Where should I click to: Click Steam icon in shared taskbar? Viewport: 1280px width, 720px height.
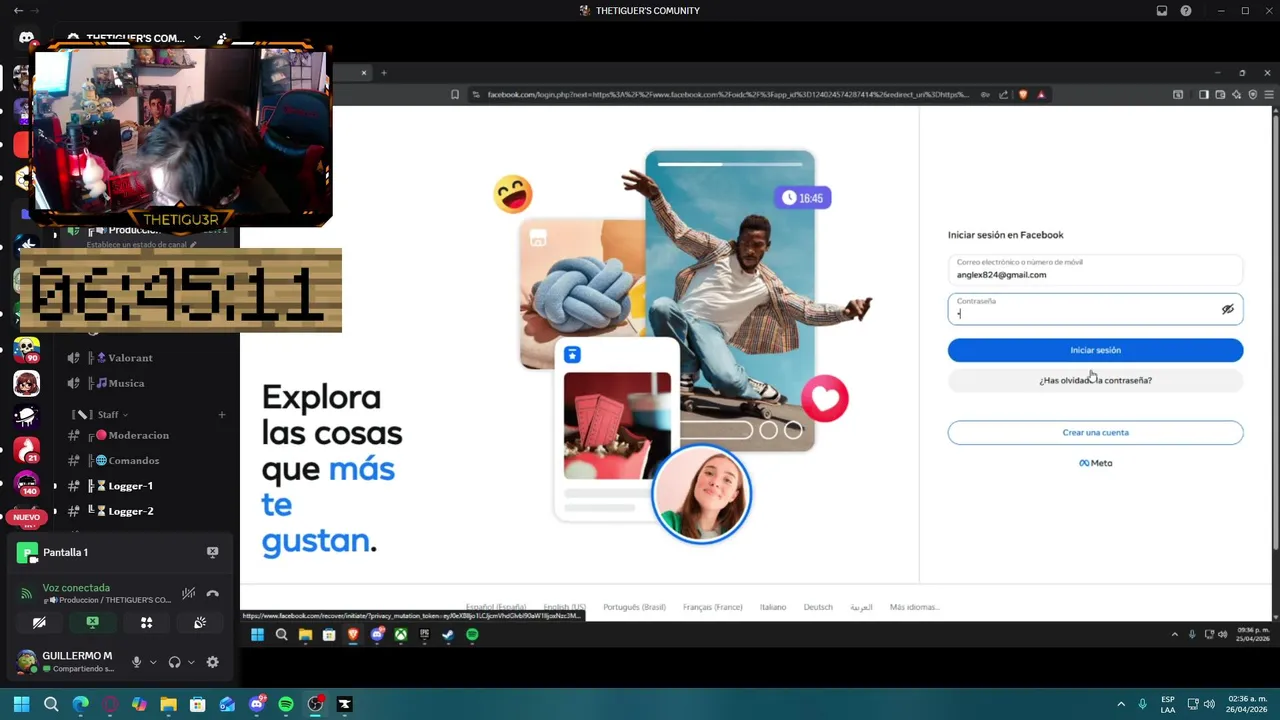(x=448, y=634)
